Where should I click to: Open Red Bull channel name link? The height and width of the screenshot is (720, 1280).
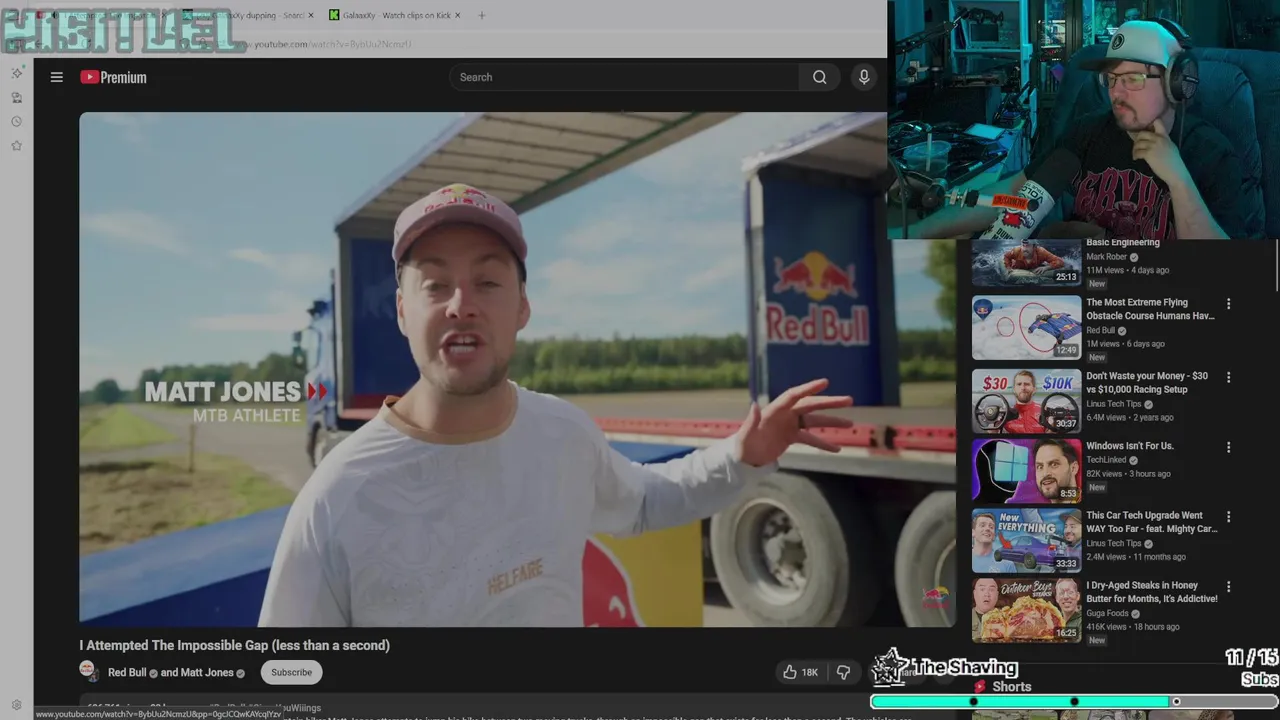pyautogui.click(x=127, y=672)
